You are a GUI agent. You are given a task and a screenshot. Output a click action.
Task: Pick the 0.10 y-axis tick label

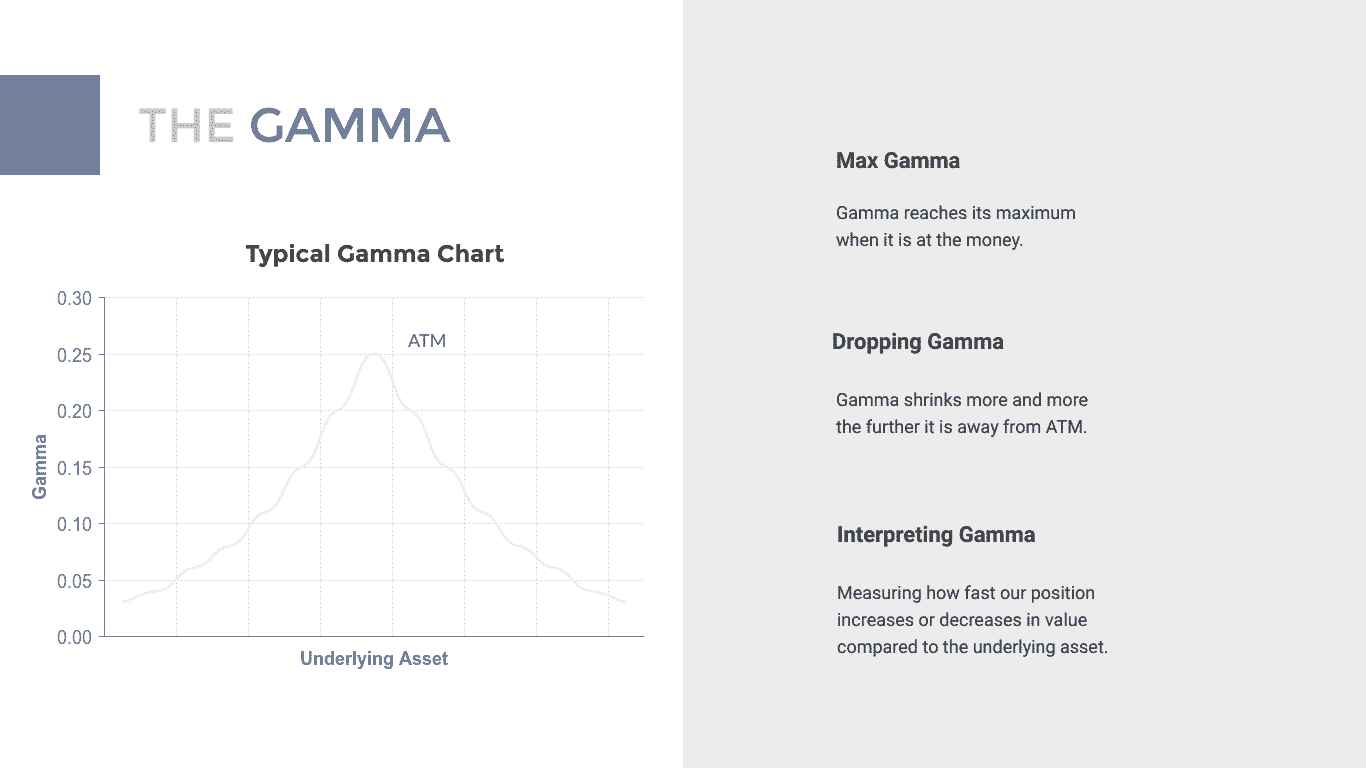74,525
